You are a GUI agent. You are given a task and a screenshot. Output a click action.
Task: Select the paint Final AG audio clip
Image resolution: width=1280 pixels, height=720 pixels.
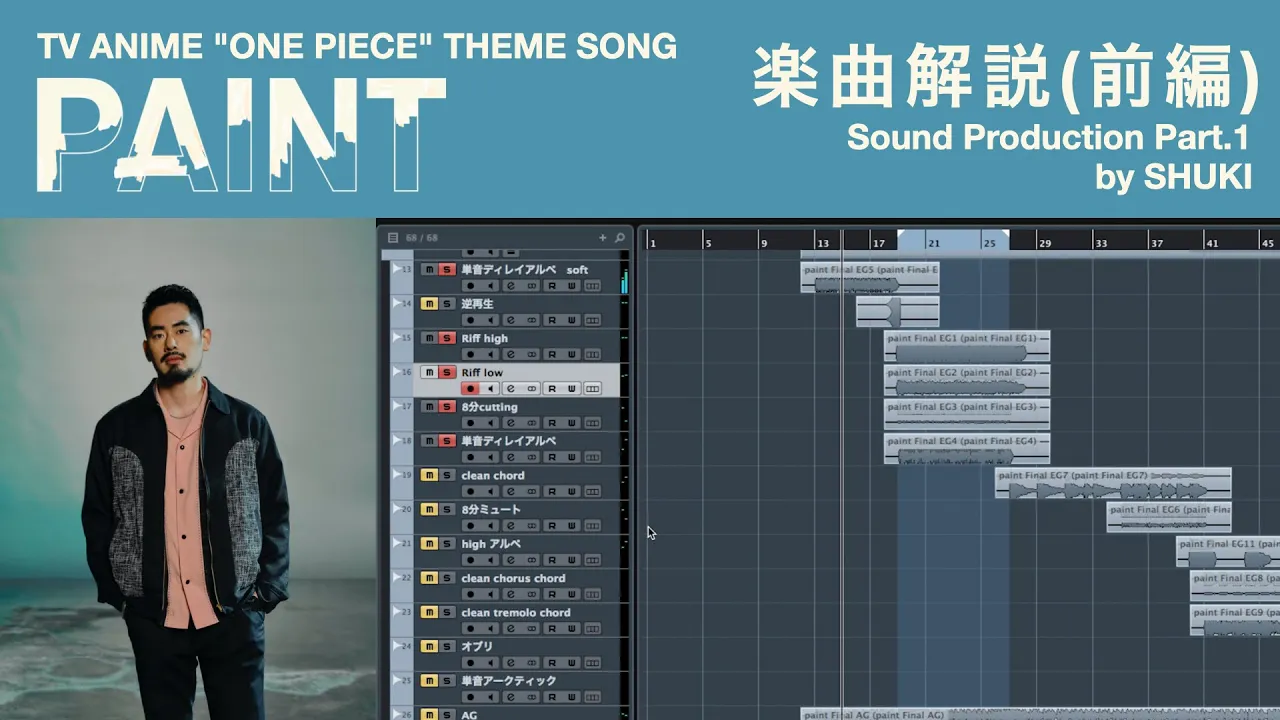[x=1040, y=714]
